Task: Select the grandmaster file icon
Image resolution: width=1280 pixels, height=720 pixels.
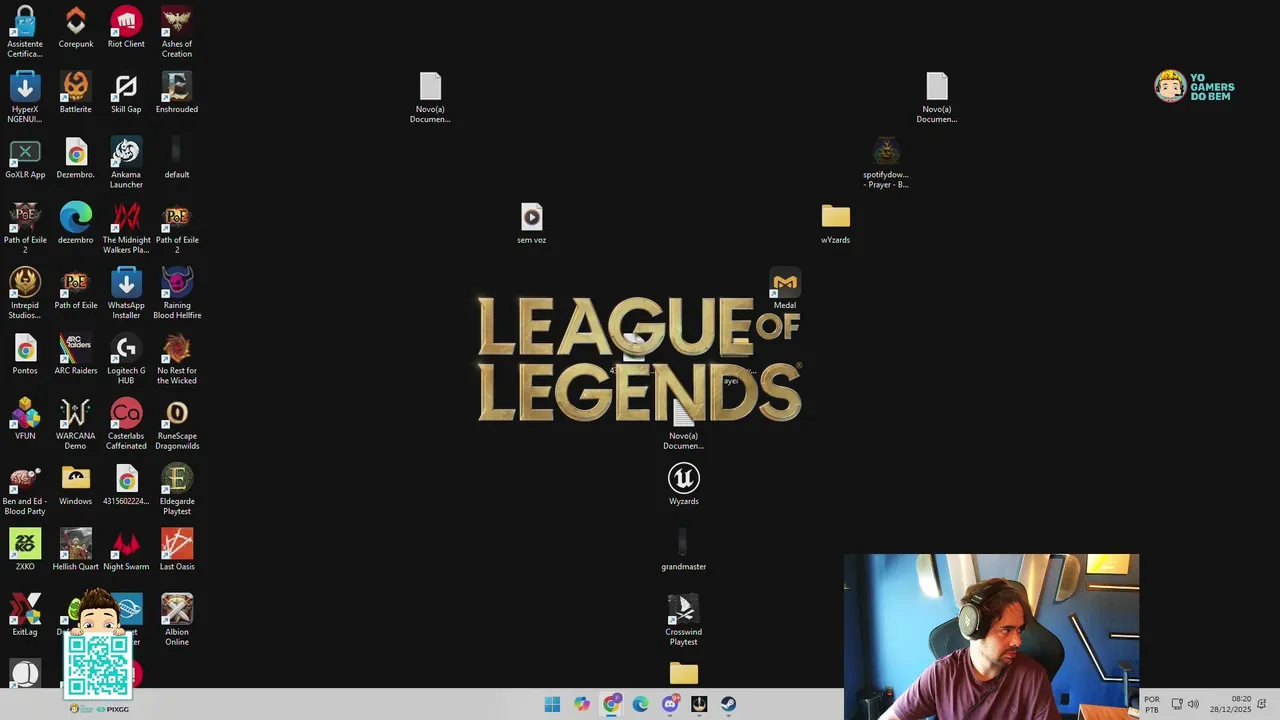Action: 684,550
